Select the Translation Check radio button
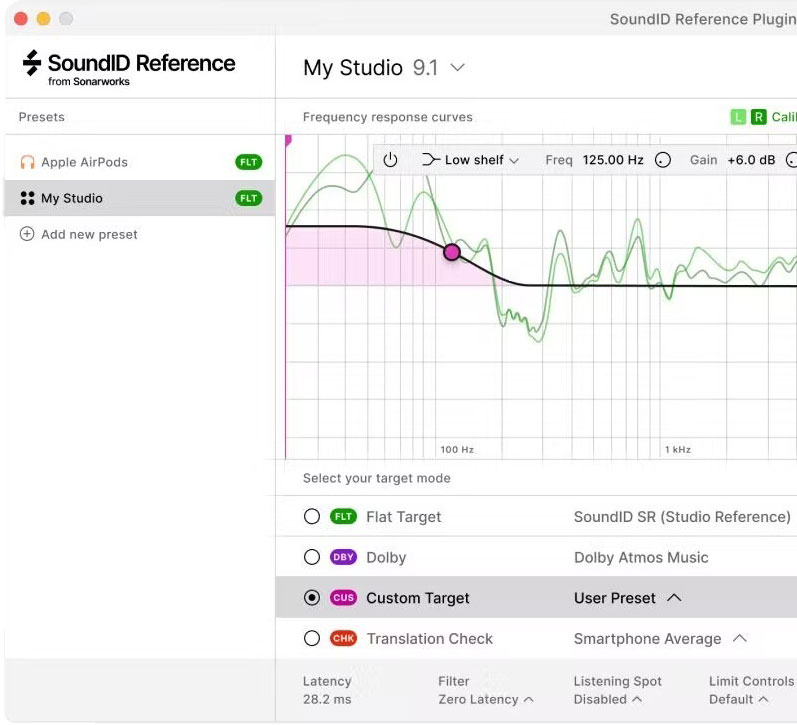 click(x=312, y=638)
